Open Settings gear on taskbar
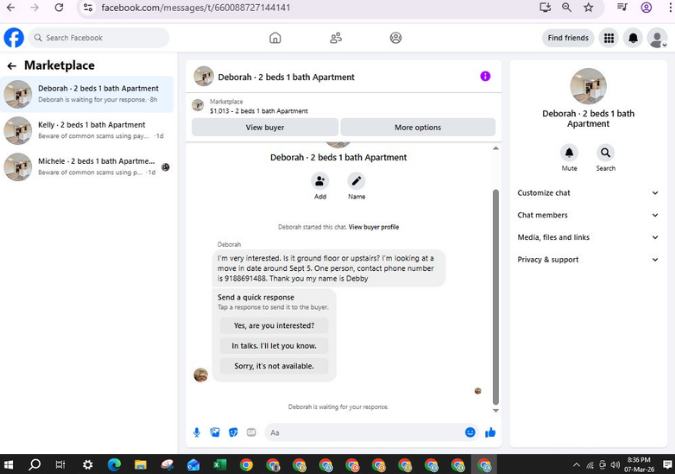Viewport: 675px width, 474px height. click(x=87, y=465)
